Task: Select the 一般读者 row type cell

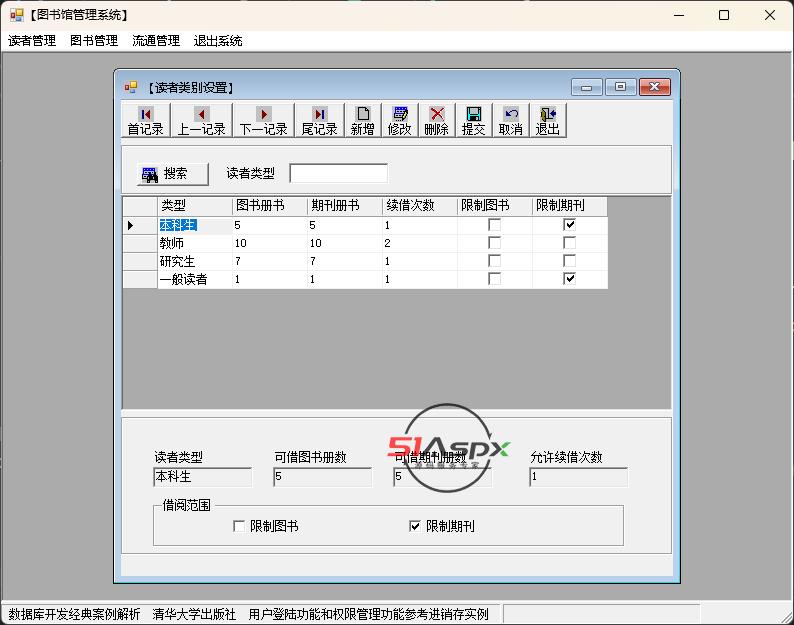Action: pos(195,280)
